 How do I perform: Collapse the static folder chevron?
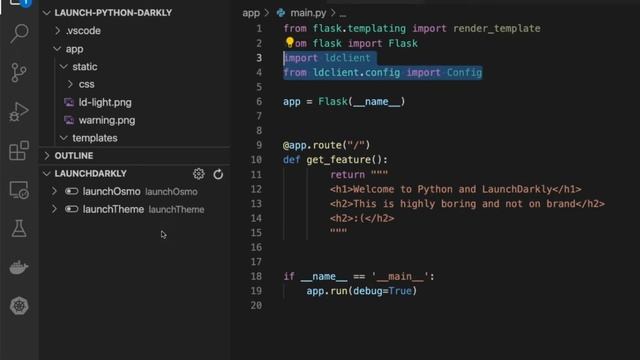click(64, 67)
